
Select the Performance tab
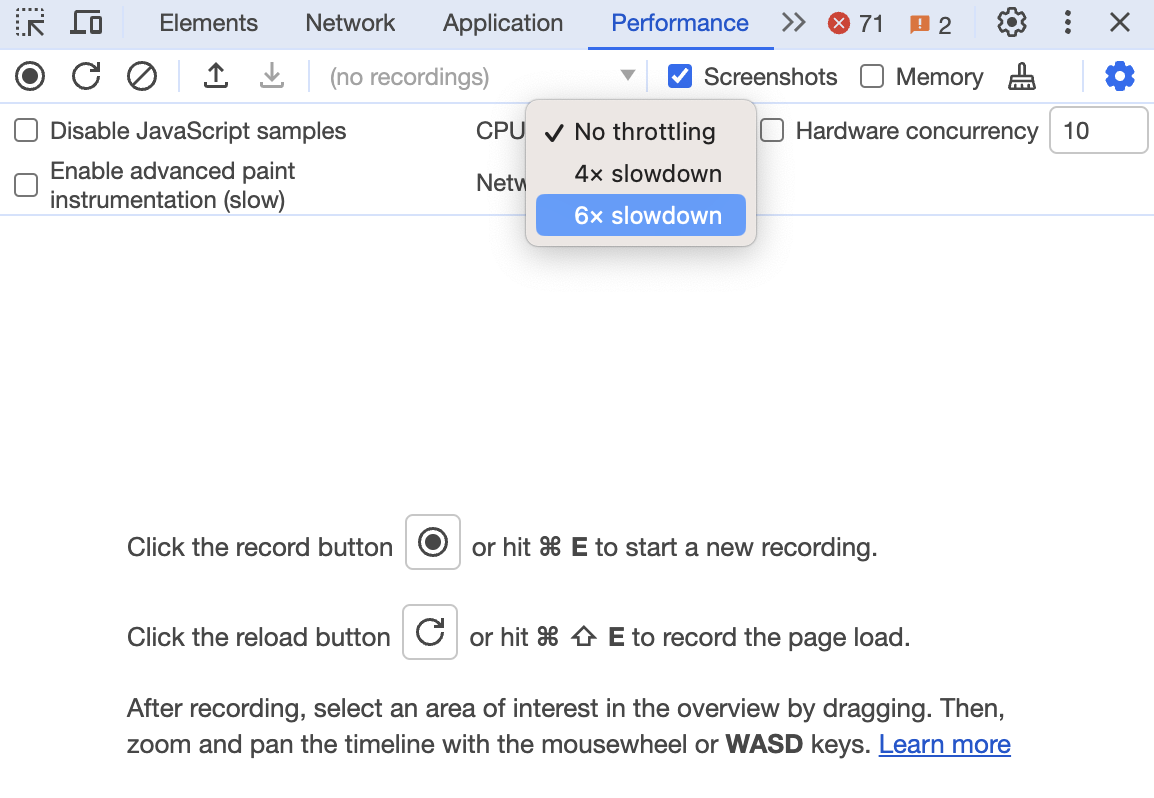pos(680,23)
